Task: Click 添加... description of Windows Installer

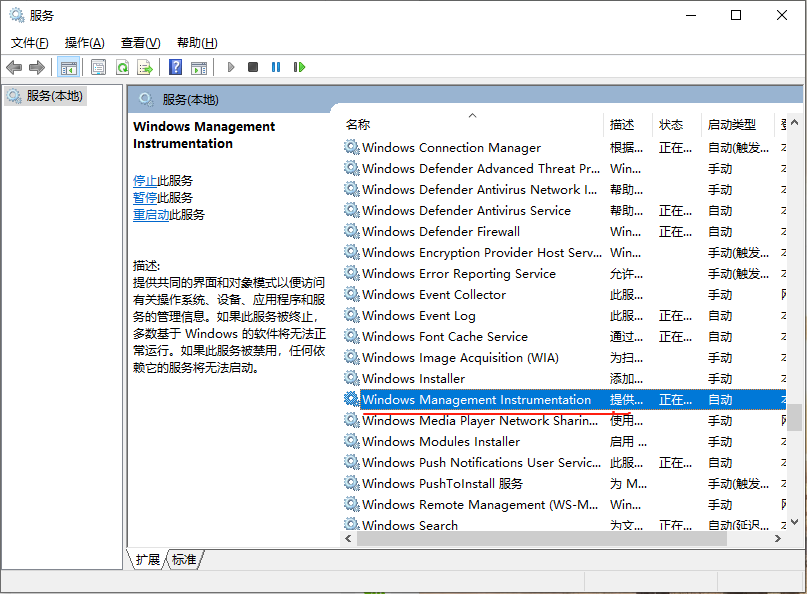Action: (x=626, y=379)
